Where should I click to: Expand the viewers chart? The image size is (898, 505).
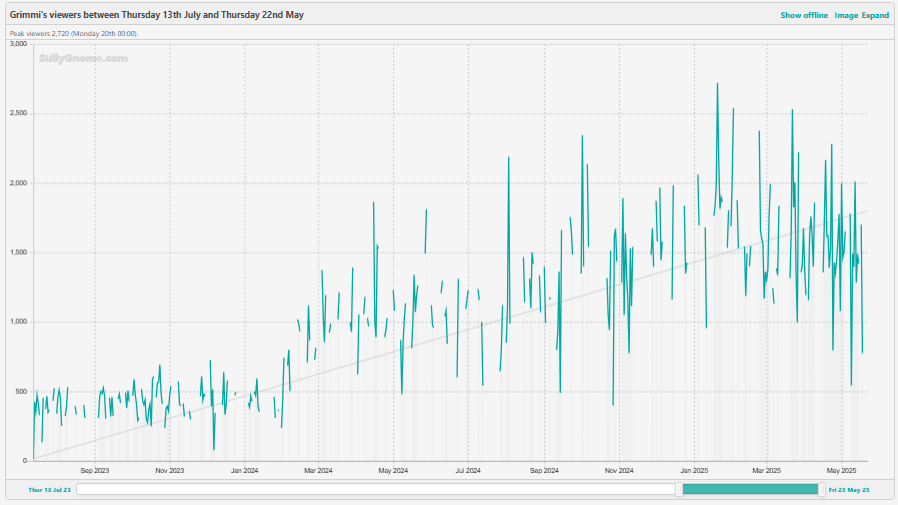875,15
